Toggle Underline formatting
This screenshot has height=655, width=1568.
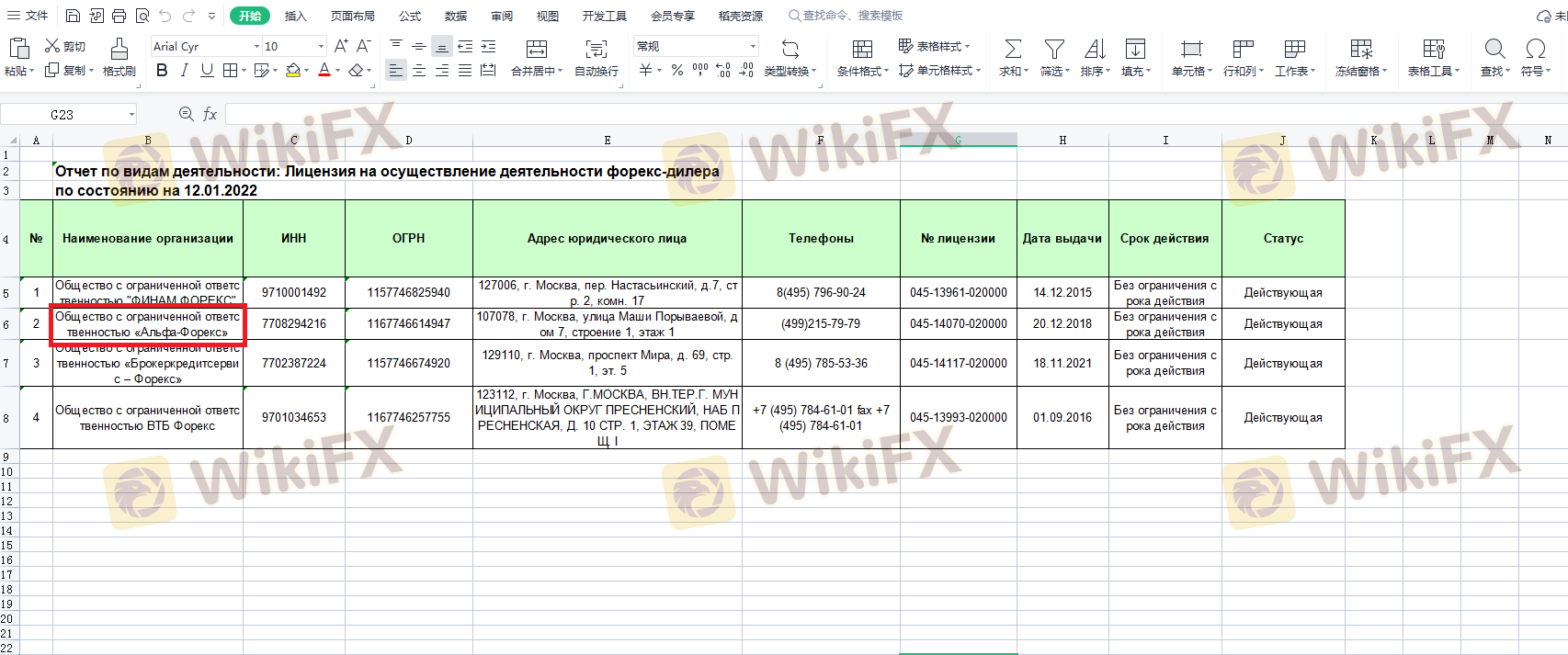(207, 71)
